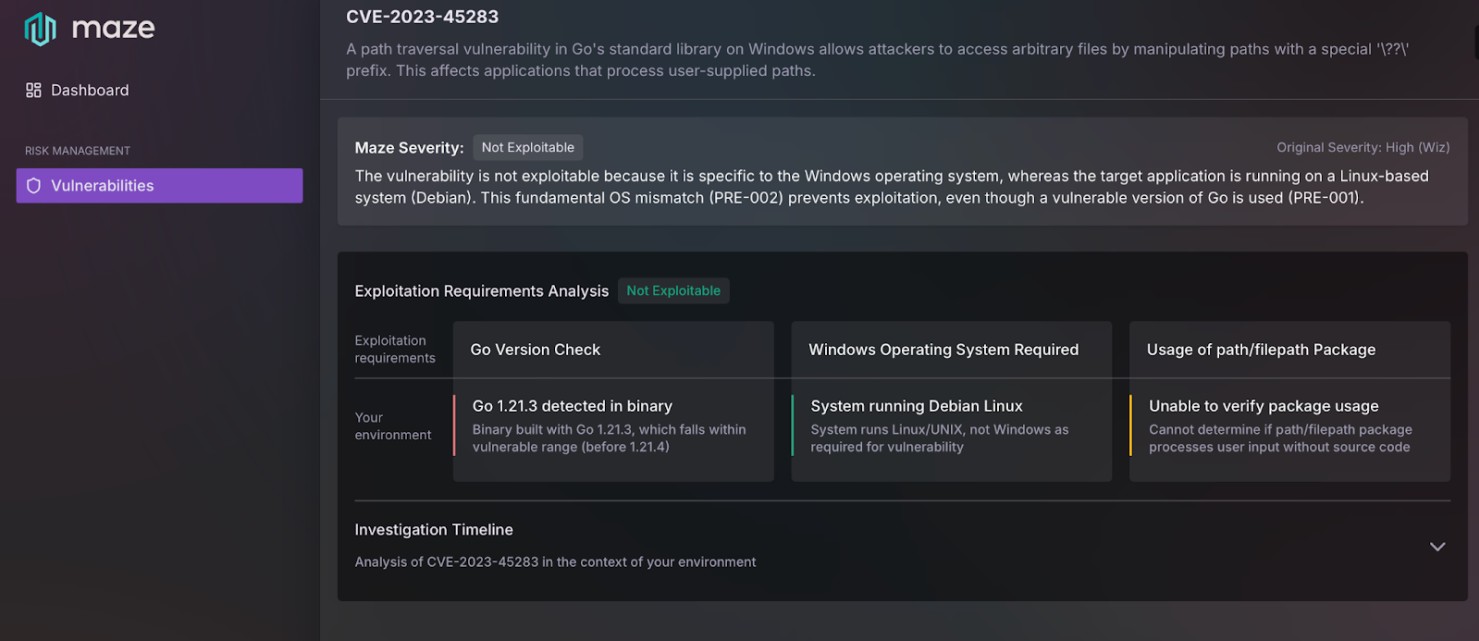Click the Maze logo icon
The height and width of the screenshot is (641, 1479).
pos(40,29)
